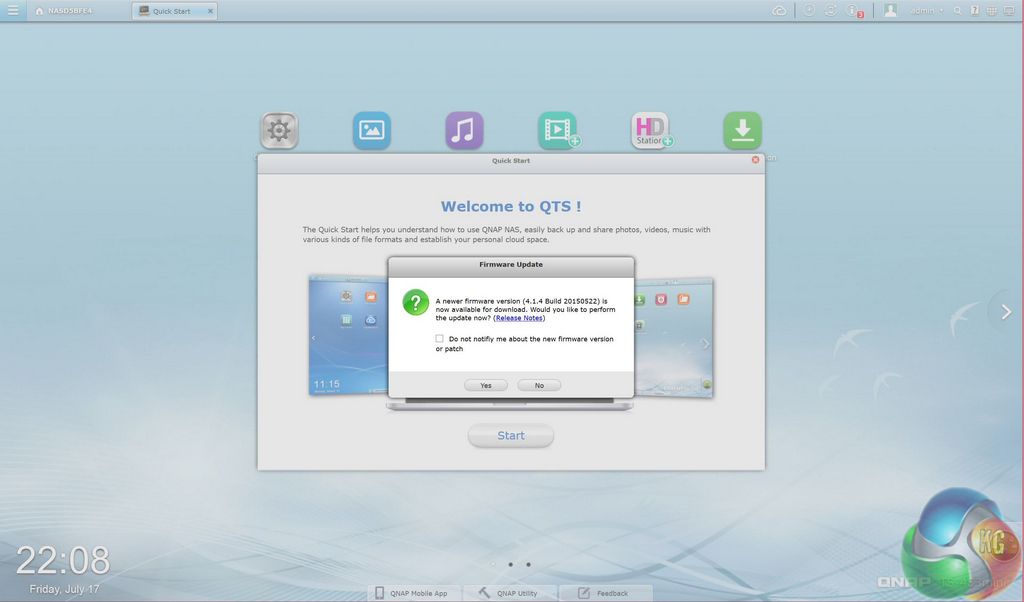This screenshot has width=1024, height=602.
Task: Open background tasks clock icon
Action: 809,10
